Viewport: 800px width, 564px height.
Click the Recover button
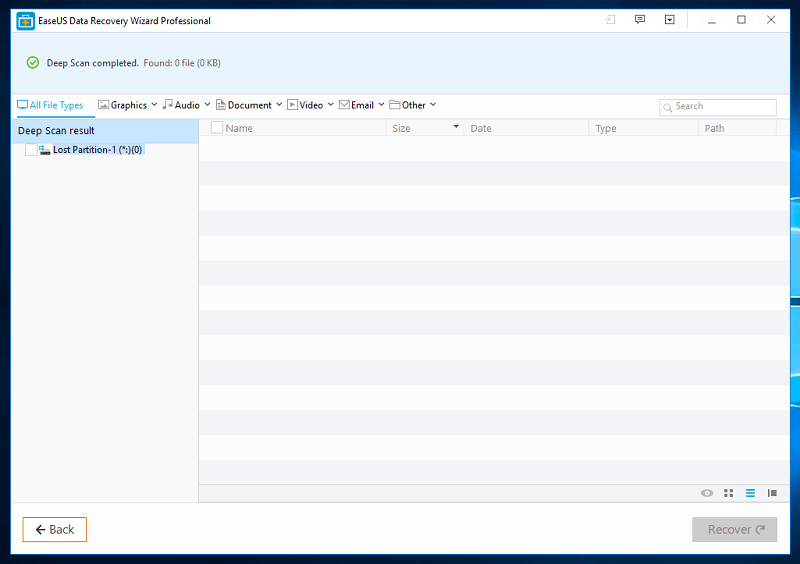tap(735, 529)
